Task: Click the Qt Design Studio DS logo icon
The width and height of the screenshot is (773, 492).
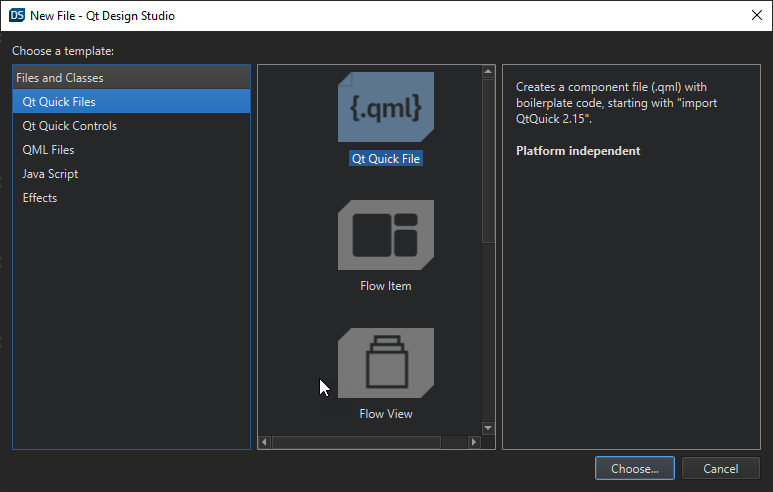Action: (17, 15)
